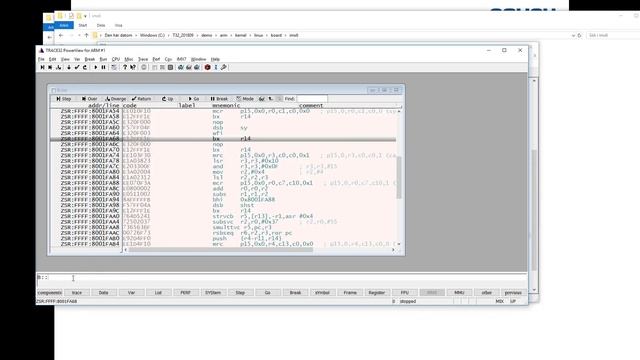The height and width of the screenshot is (360, 640).
Task: Click 'Windows (C:)' in Explorer address path
Action: coord(152,36)
